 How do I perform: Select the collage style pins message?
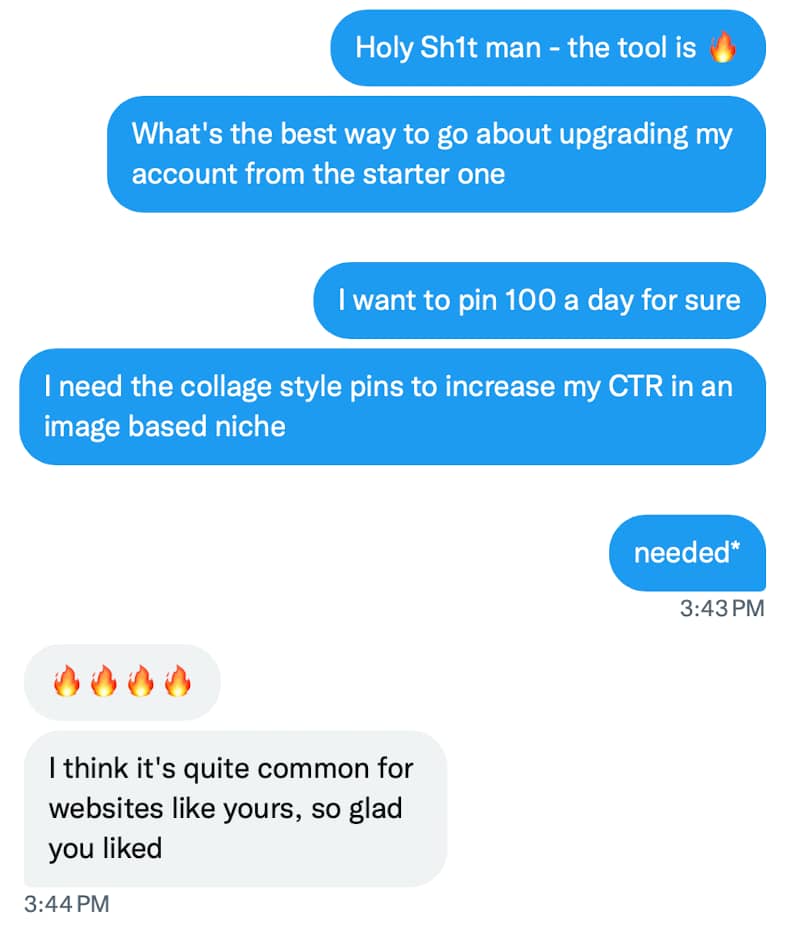pyautogui.click(x=392, y=407)
